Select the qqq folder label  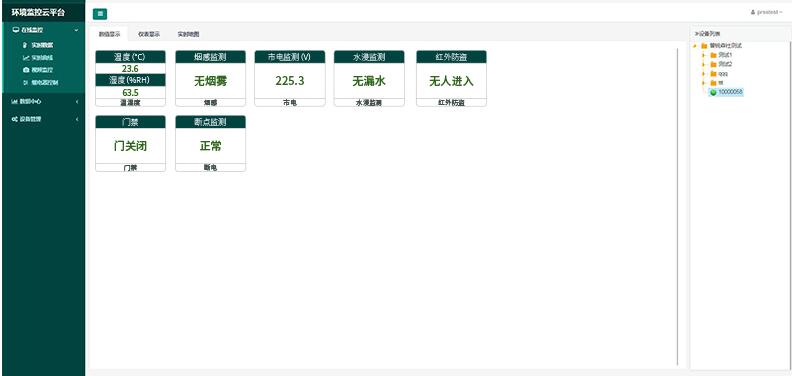[723, 73]
